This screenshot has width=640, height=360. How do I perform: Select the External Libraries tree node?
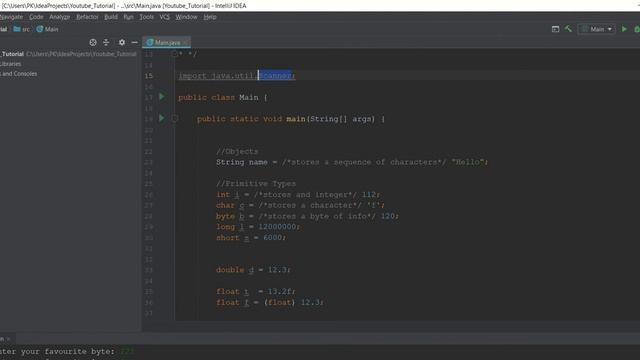(x=11, y=64)
